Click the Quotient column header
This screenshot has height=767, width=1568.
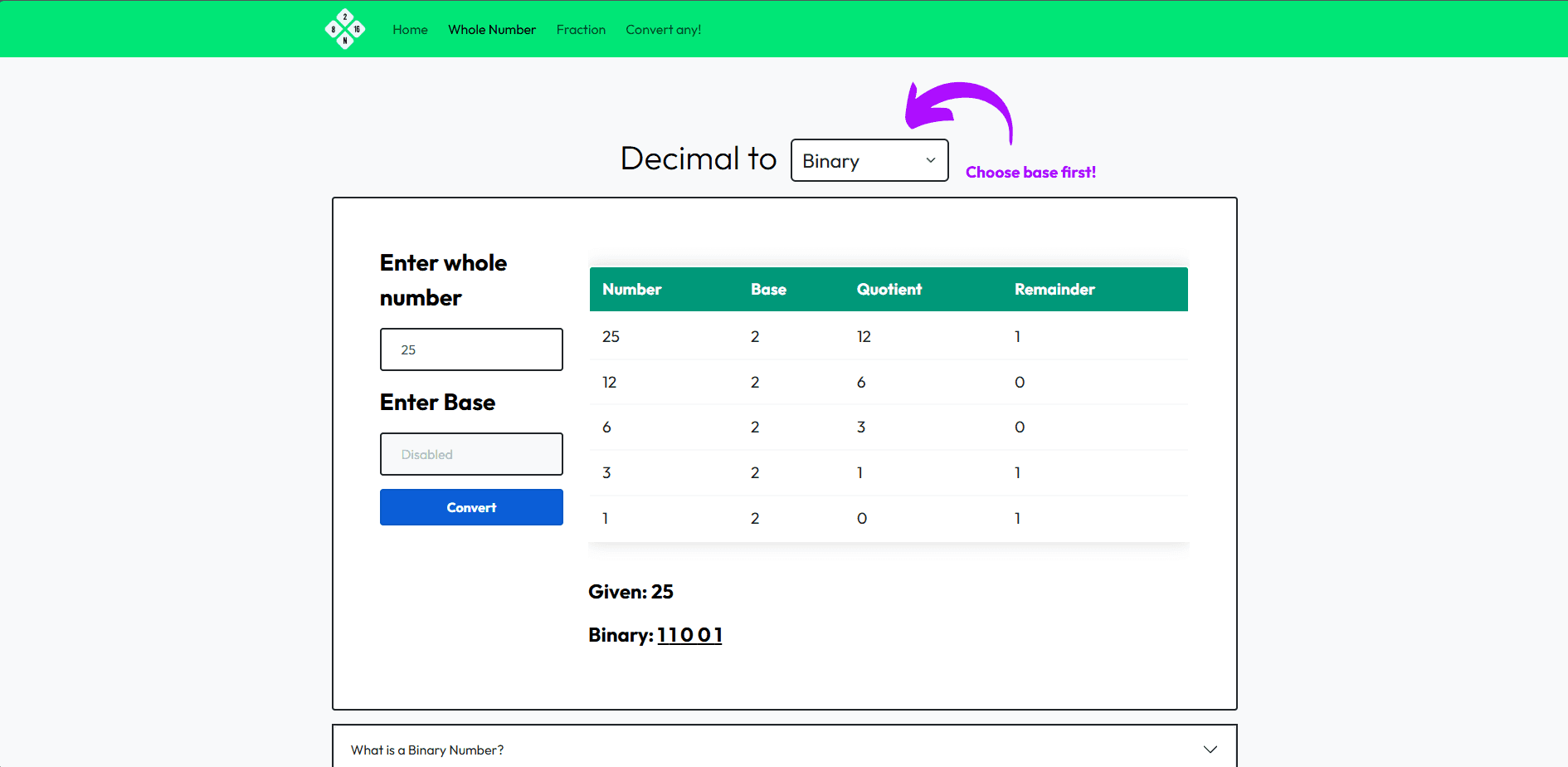pos(889,290)
